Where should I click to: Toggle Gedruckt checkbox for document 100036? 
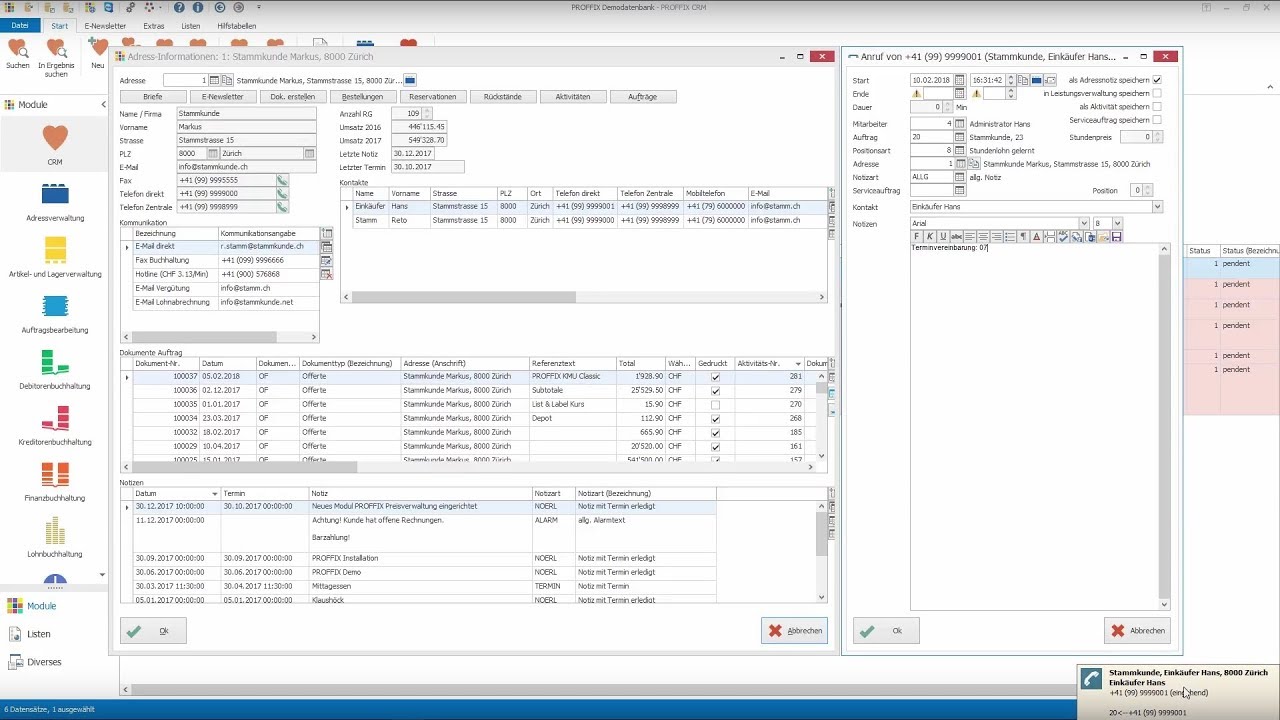click(715, 391)
